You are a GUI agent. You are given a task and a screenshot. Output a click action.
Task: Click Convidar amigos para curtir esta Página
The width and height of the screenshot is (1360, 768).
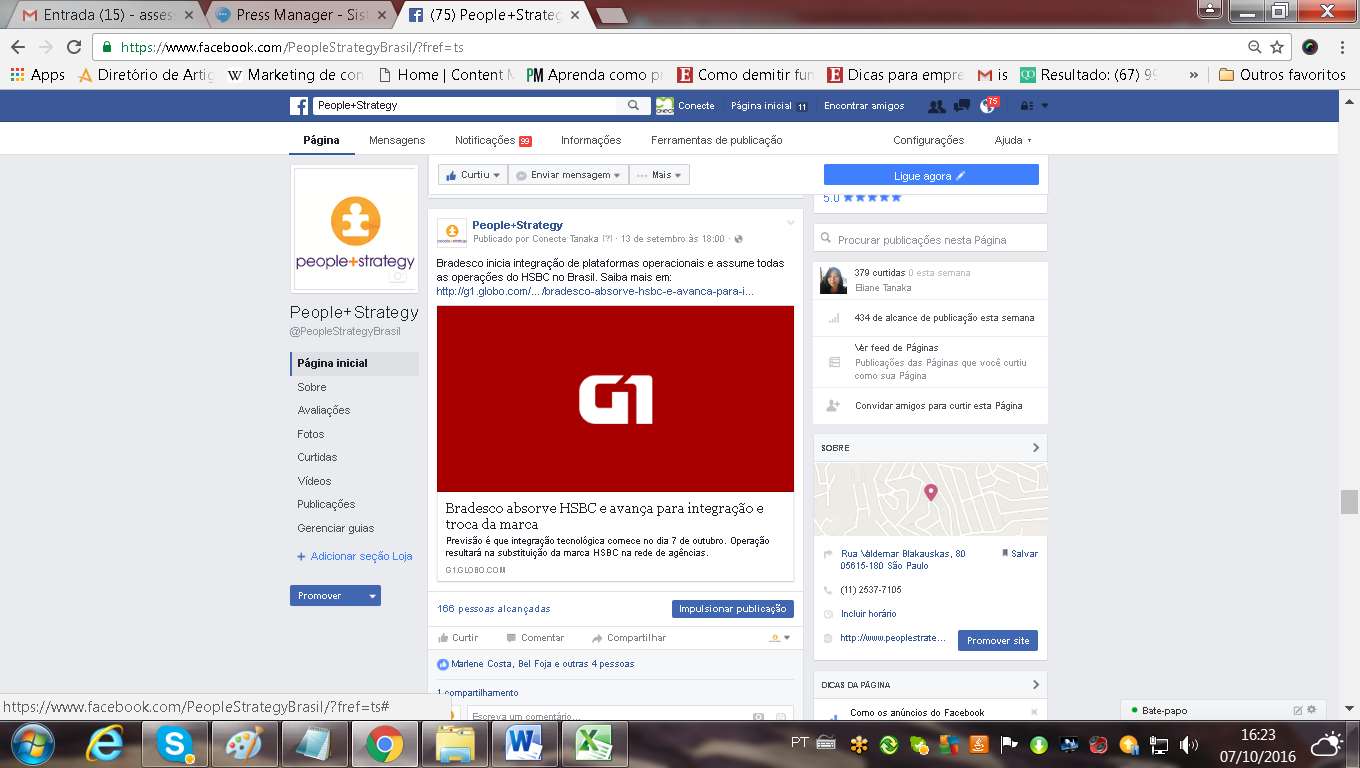coord(938,406)
